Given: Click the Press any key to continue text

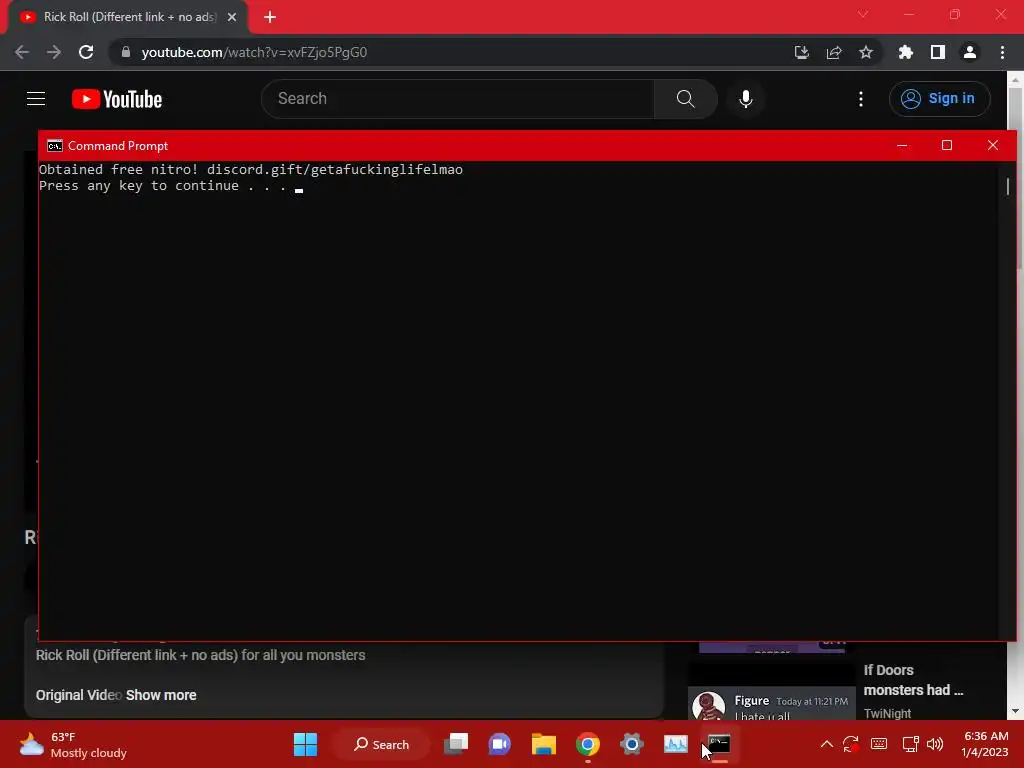Looking at the screenshot, I should [163, 185].
